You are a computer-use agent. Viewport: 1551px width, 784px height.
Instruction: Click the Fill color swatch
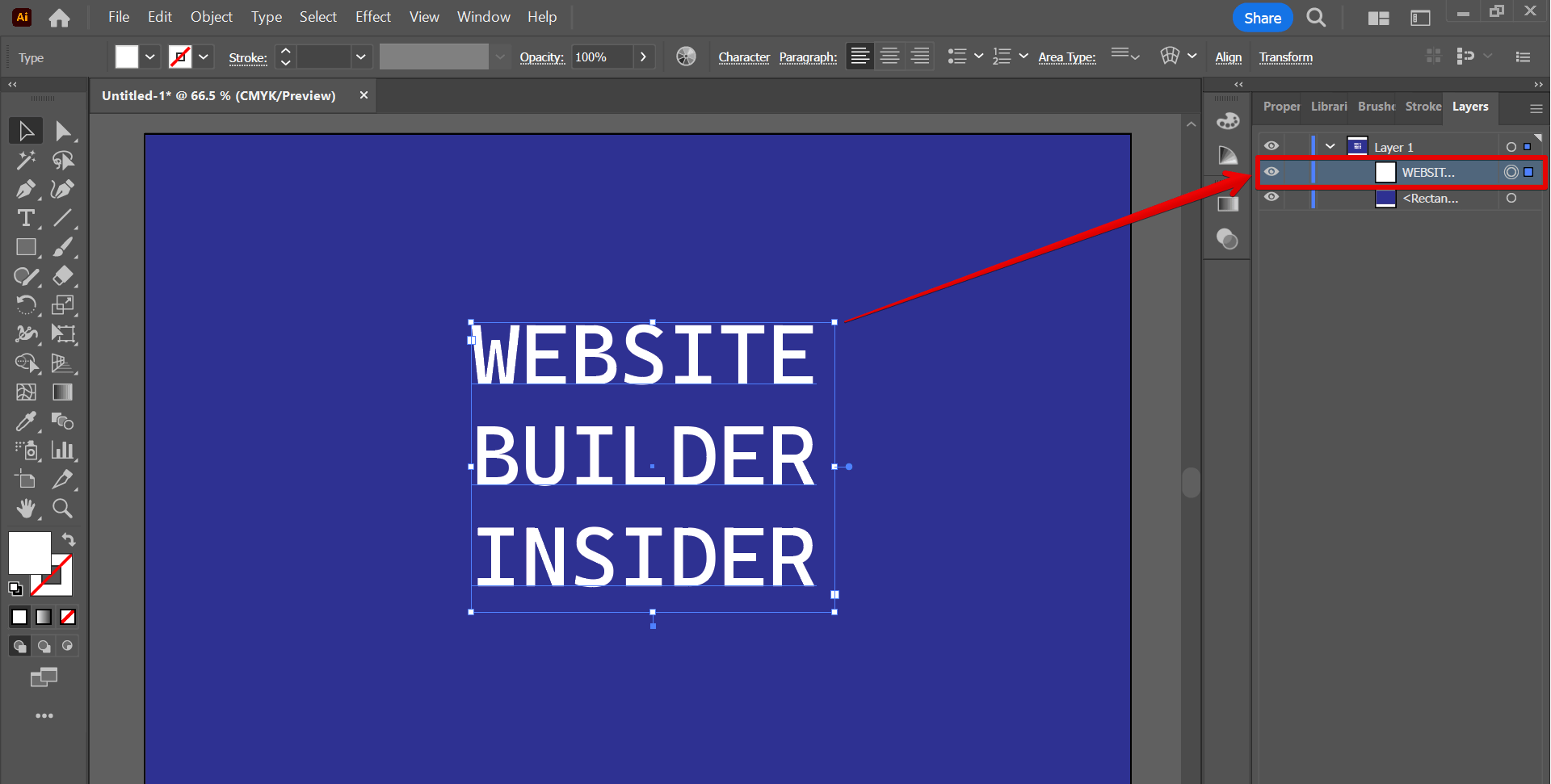(x=126, y=57)
